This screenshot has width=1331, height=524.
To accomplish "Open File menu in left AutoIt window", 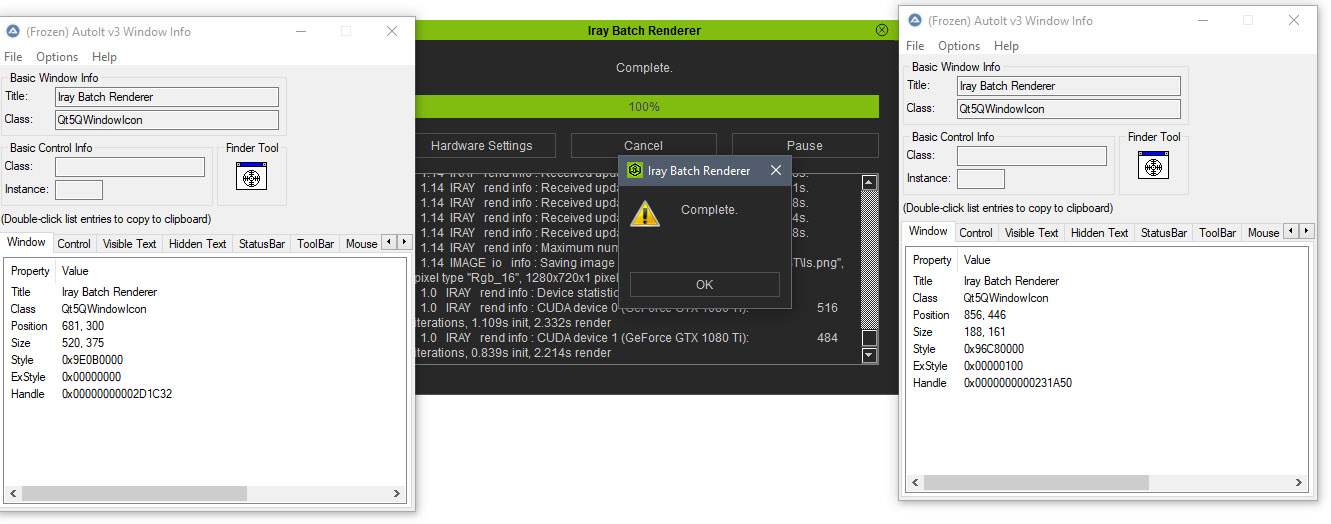I will pos(13,57).
